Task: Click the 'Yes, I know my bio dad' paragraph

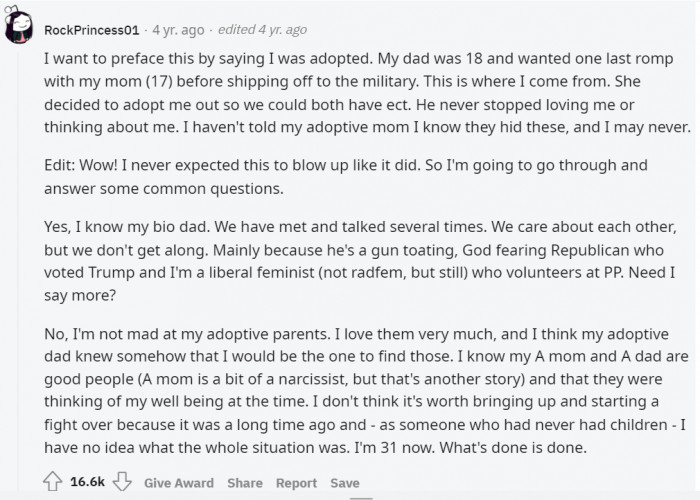Action: pos(360,261)
